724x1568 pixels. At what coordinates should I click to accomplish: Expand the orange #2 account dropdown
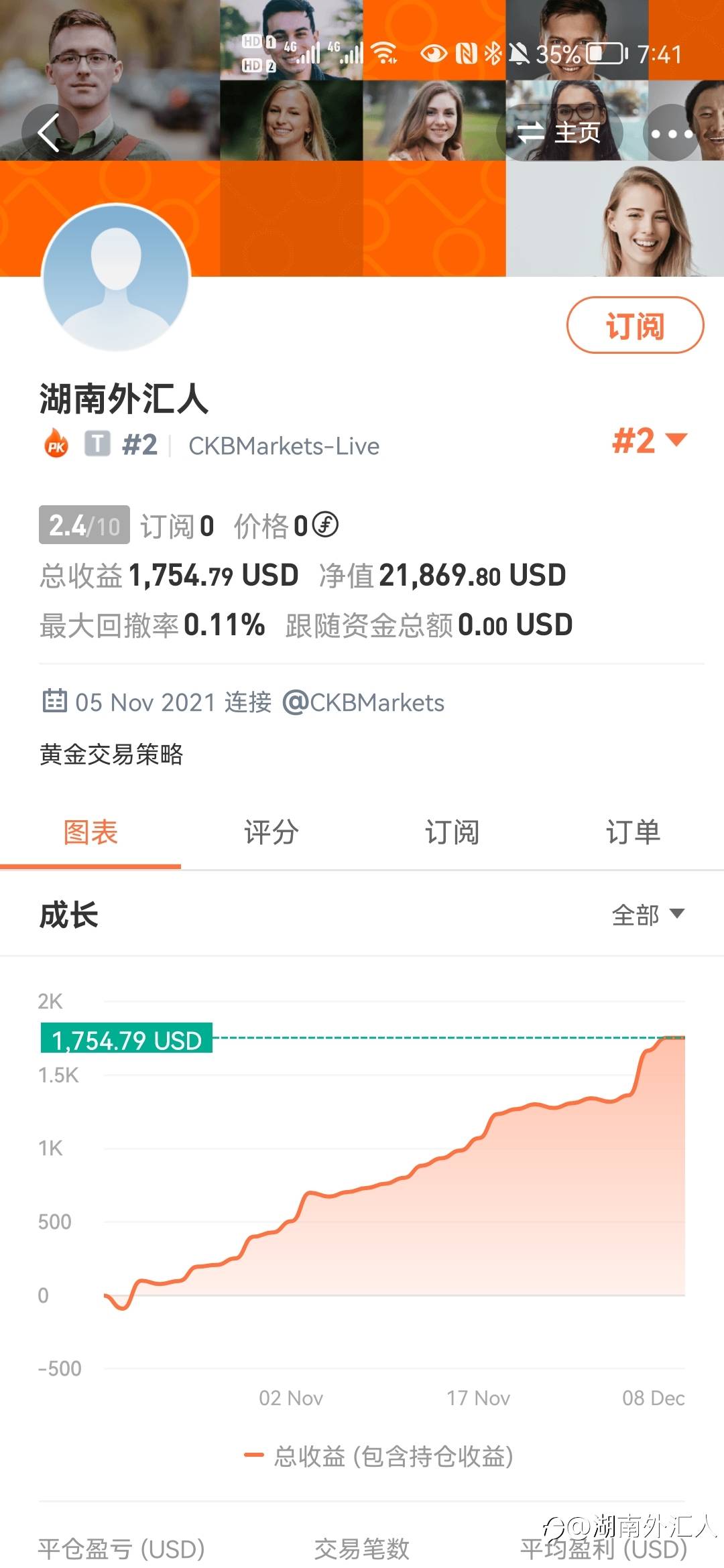pyautogui.click(x=650, y=441)
